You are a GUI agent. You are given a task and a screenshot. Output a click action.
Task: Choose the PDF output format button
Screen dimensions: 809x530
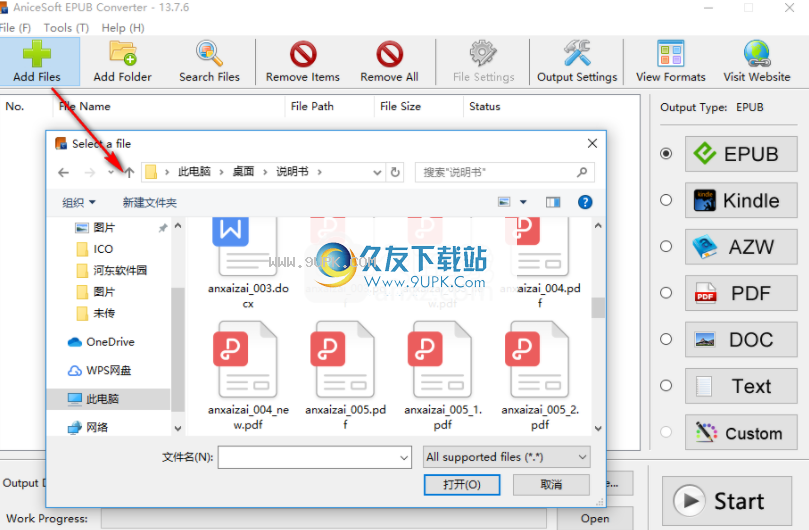pos(741,293)
